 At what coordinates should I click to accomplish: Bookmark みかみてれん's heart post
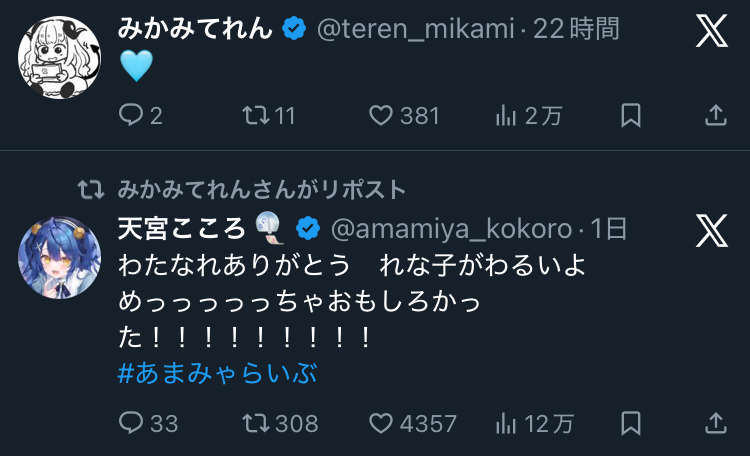(631, 116)
